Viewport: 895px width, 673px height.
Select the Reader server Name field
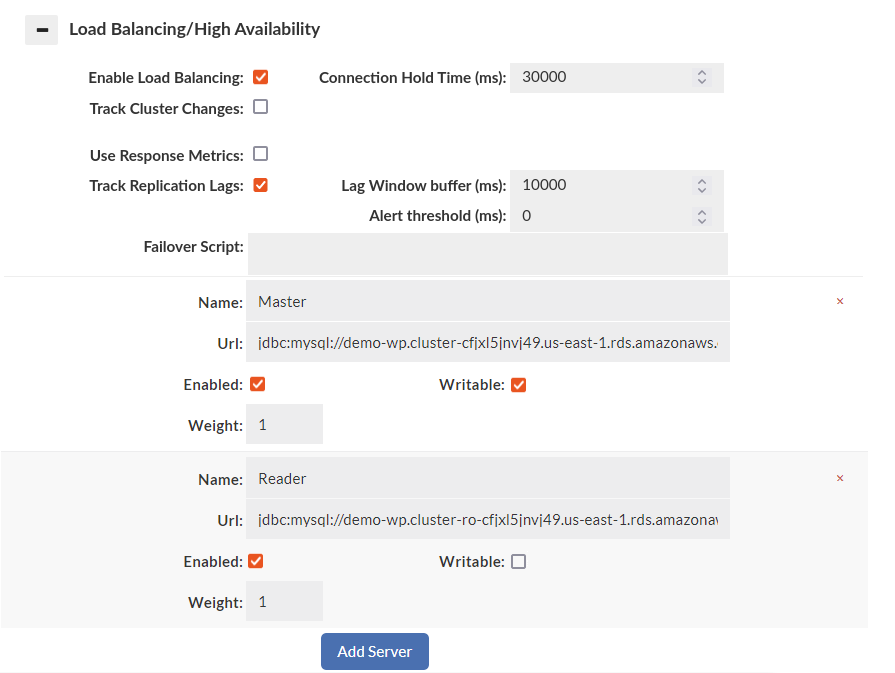pos(487,478)
